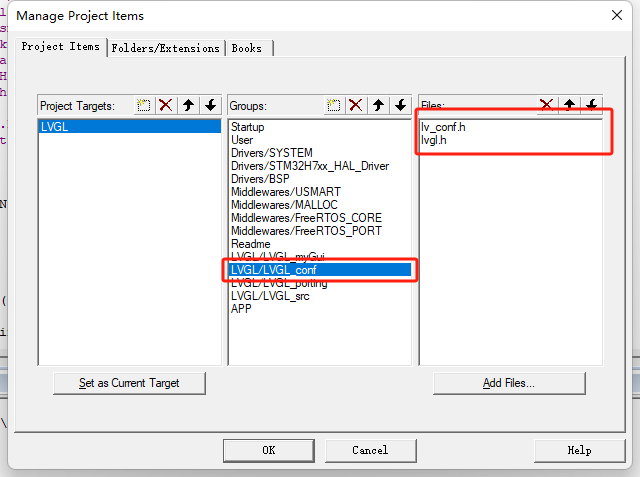Close the Manage Project Items dialog
Viewport: 640px width, 477px height.
click(x=617, y=16)
